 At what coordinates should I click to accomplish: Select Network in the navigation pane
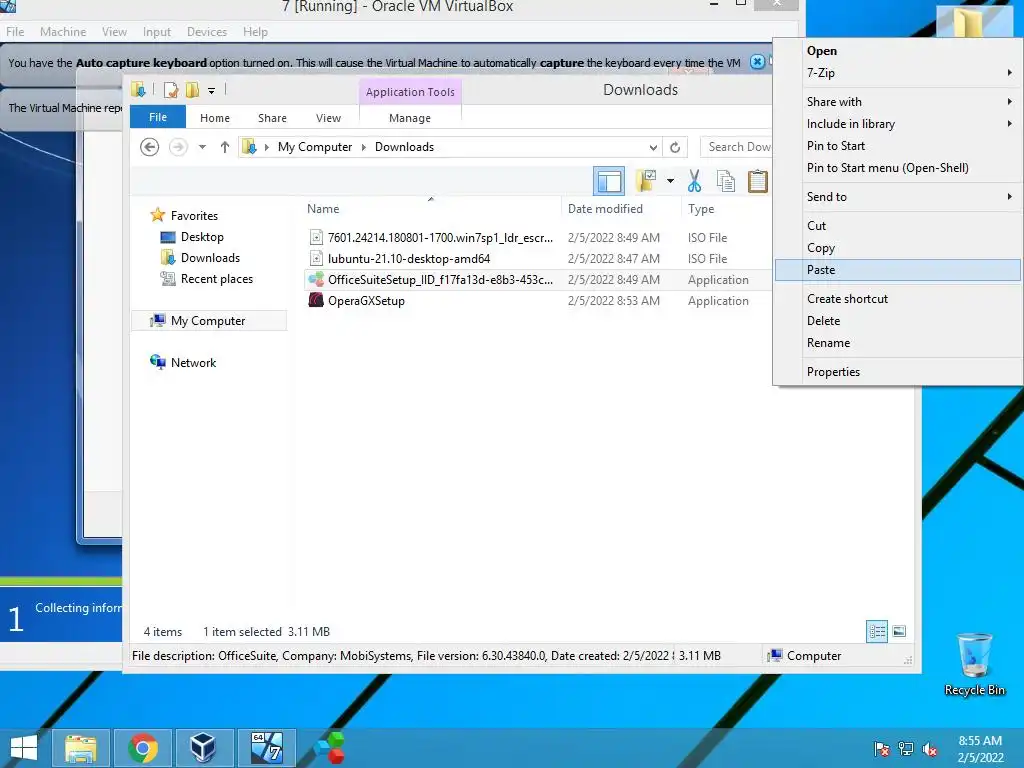pos(193,362)
